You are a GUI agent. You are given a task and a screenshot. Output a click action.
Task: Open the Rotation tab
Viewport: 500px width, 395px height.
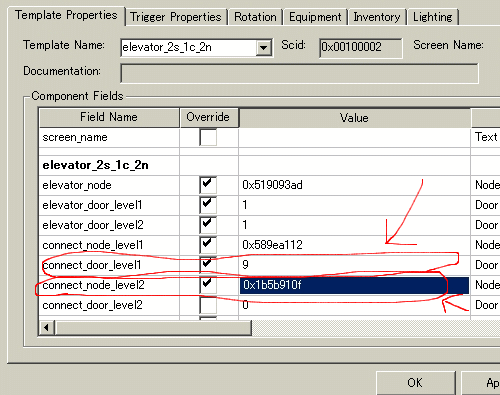(x=255, y=17)
